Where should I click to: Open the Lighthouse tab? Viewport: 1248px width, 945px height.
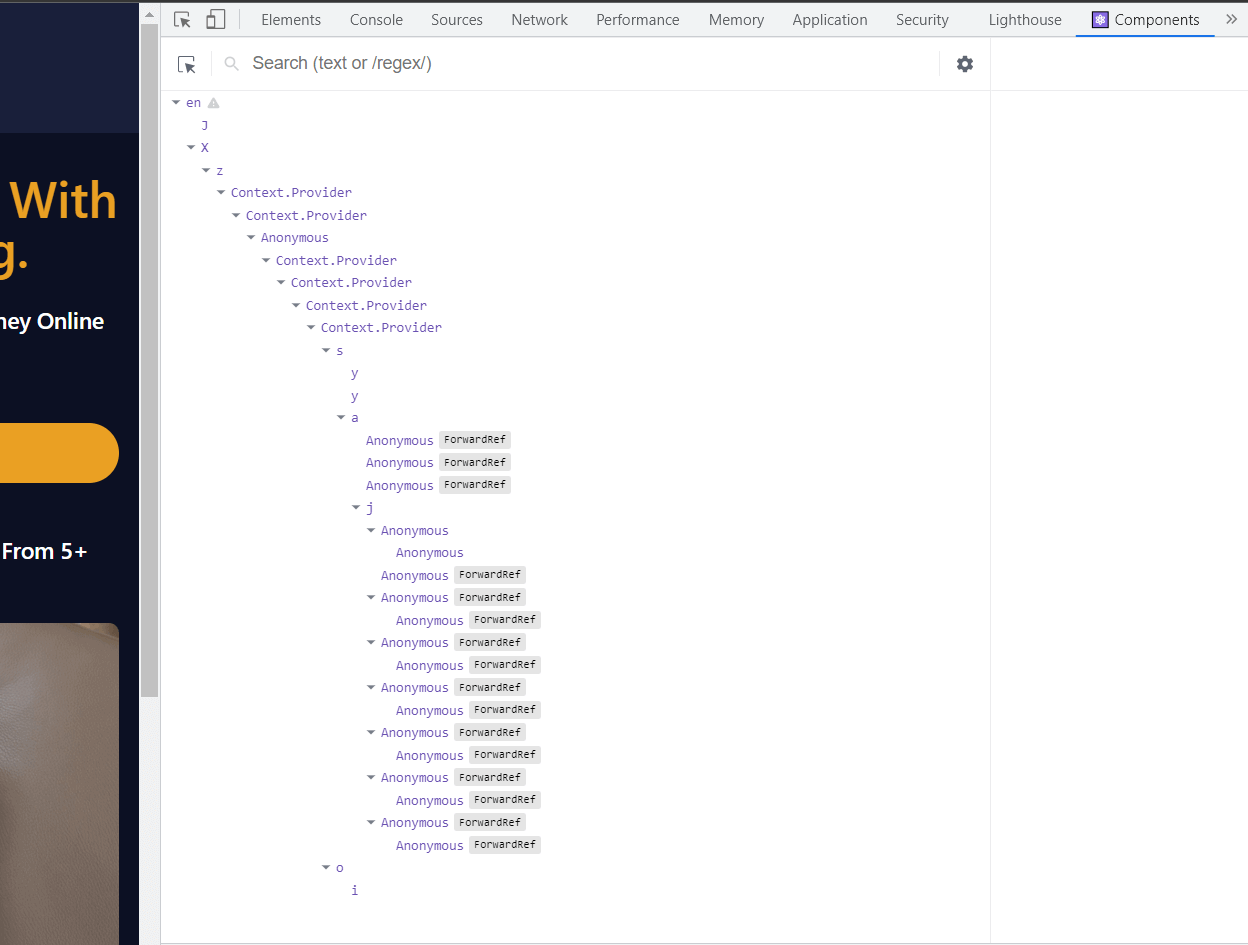pyautogui.click(x=1024, y=20)
